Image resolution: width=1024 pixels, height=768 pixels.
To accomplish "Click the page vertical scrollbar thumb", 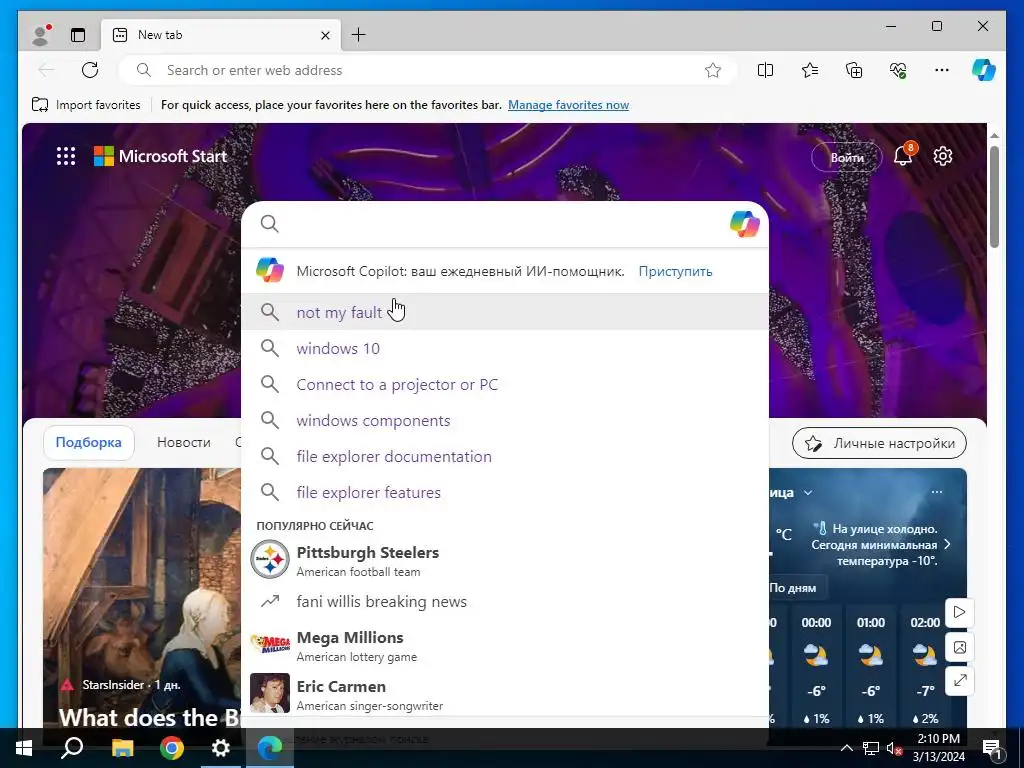I will pos(994,196).
